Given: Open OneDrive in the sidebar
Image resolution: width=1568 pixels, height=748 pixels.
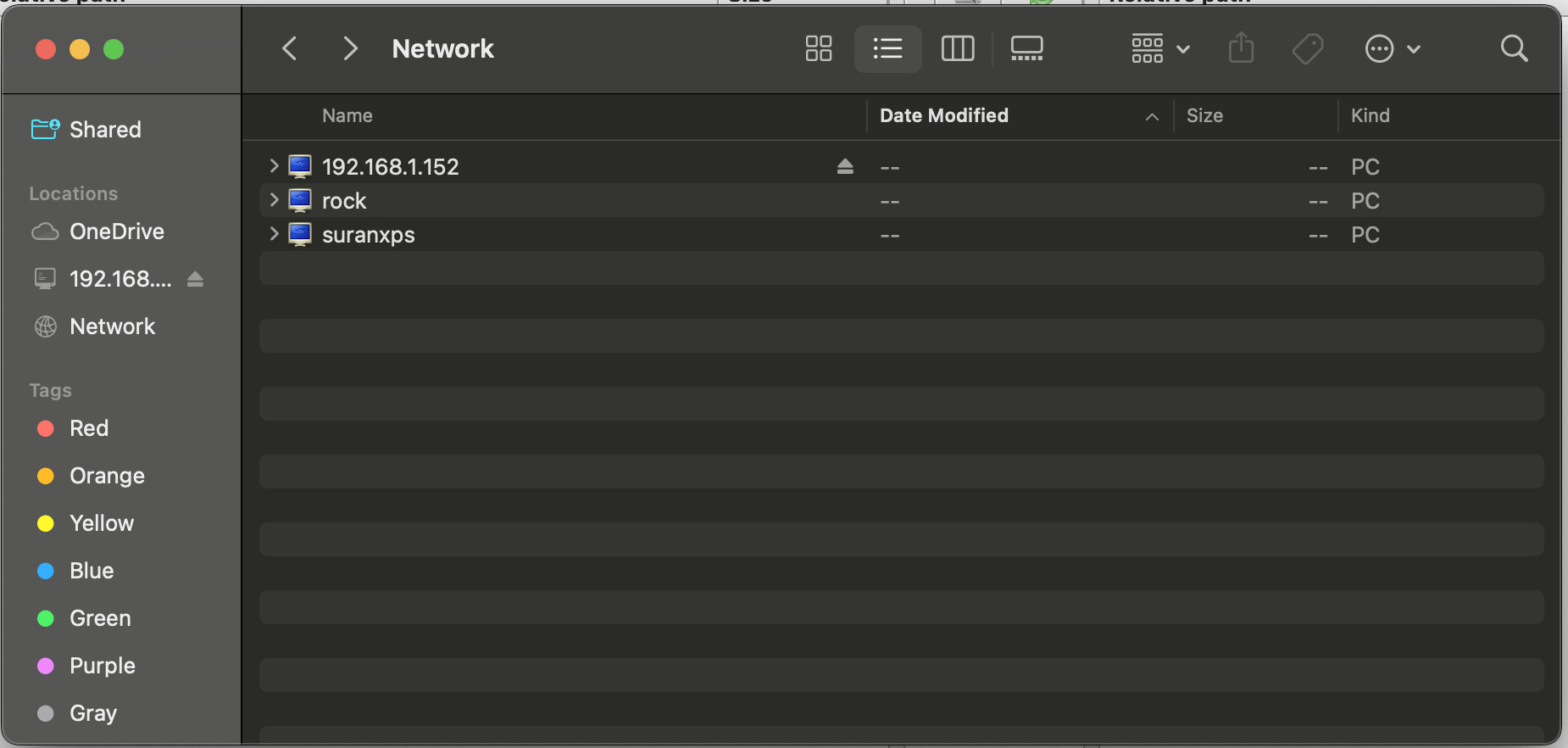Looking at the screenshot, I should coord(116,232).
